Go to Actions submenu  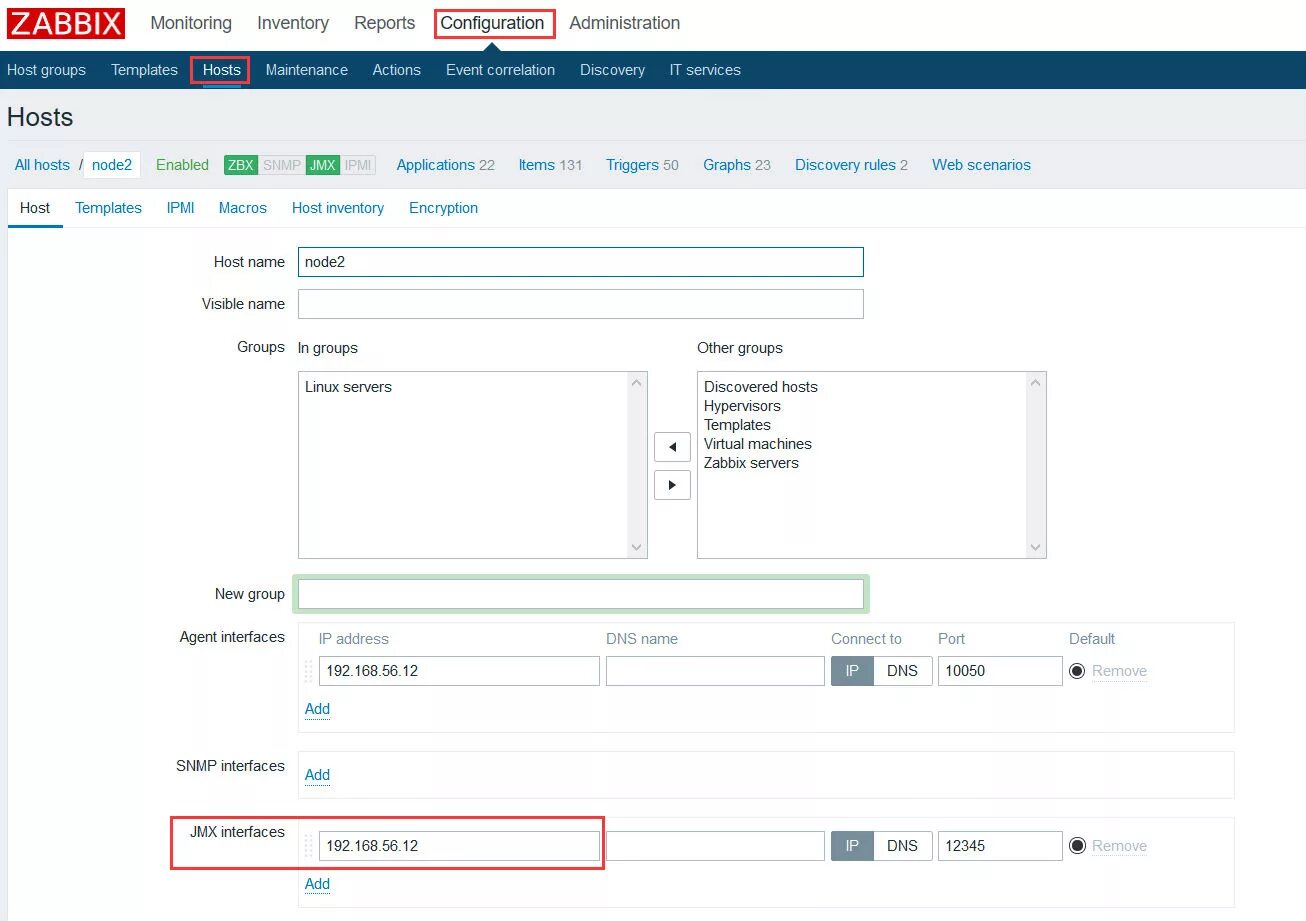click(x=396, y=70)
